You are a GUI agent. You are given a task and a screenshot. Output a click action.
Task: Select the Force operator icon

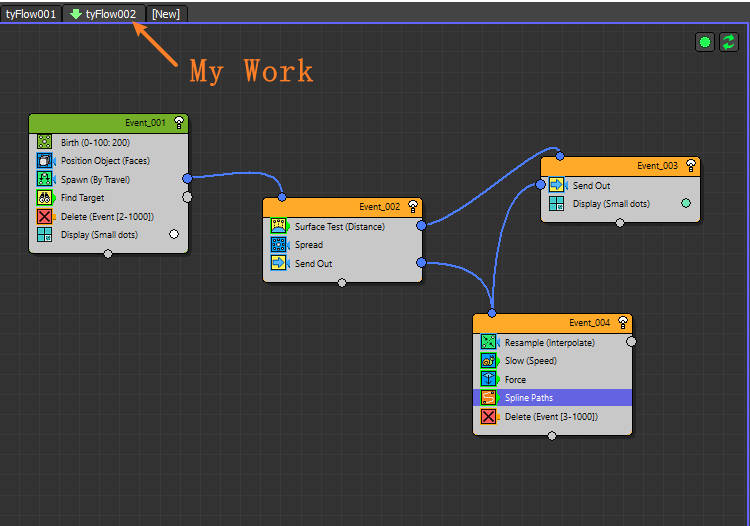click(x=488, y=379)
